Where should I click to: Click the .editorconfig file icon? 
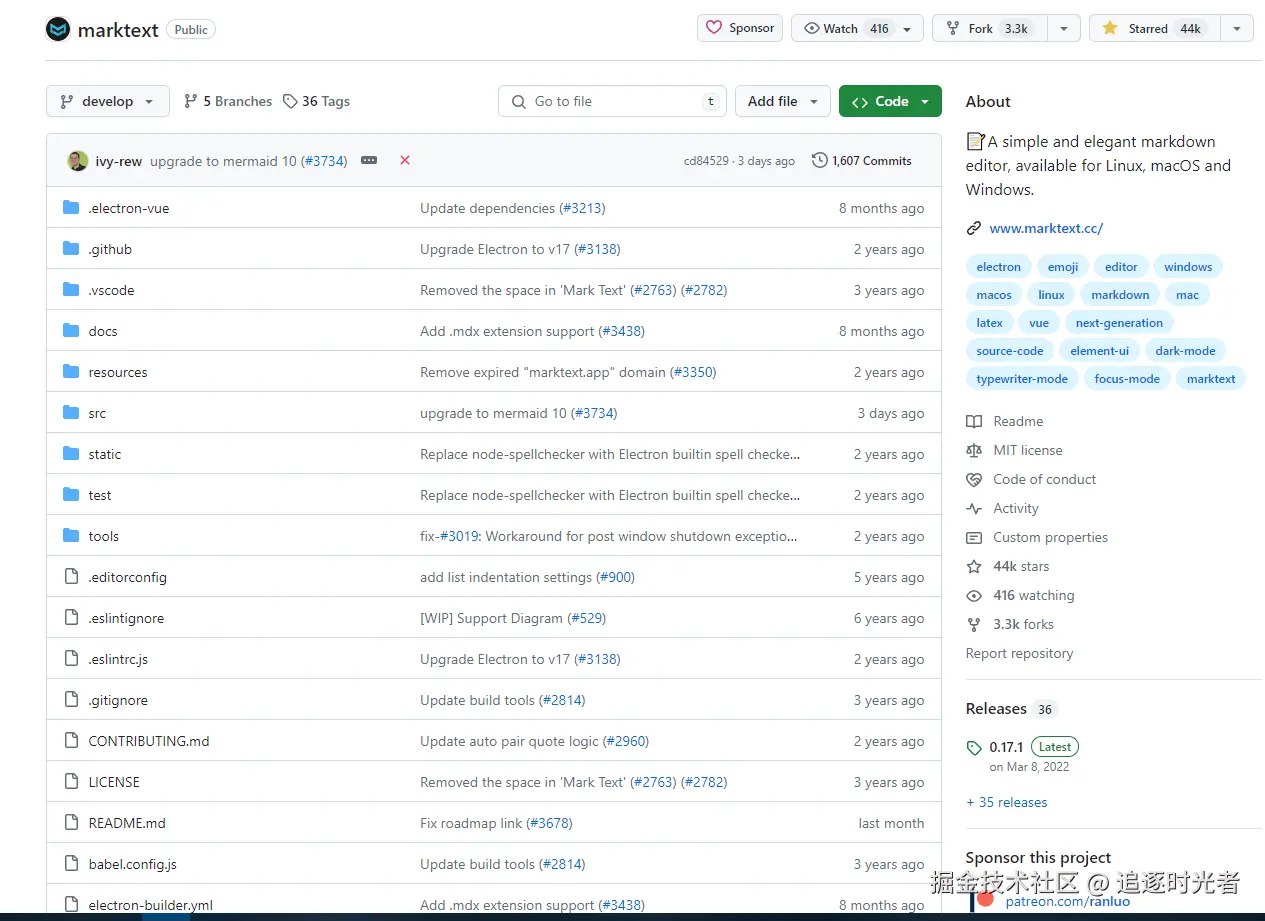[71, 577]
